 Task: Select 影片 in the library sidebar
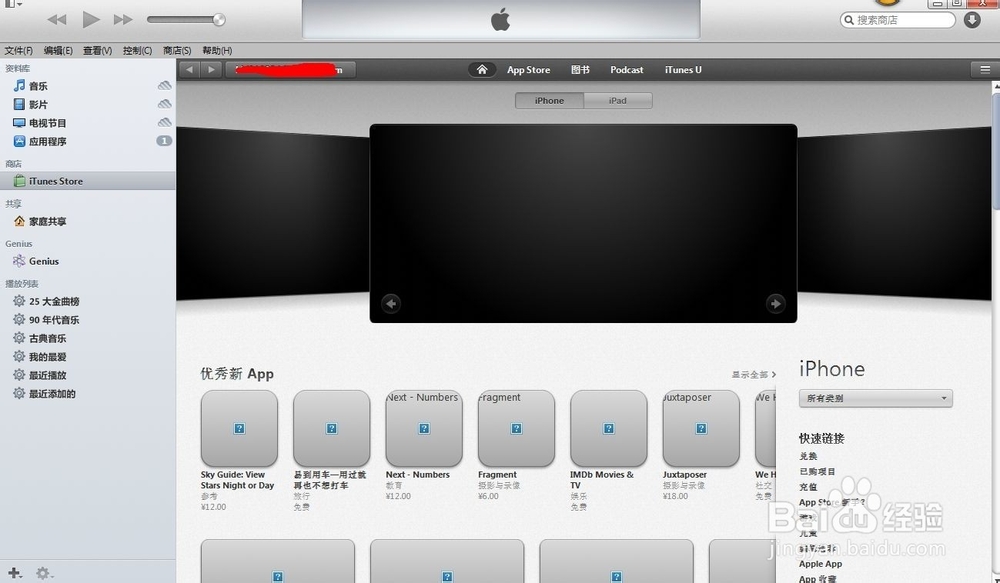click(38, 104)
